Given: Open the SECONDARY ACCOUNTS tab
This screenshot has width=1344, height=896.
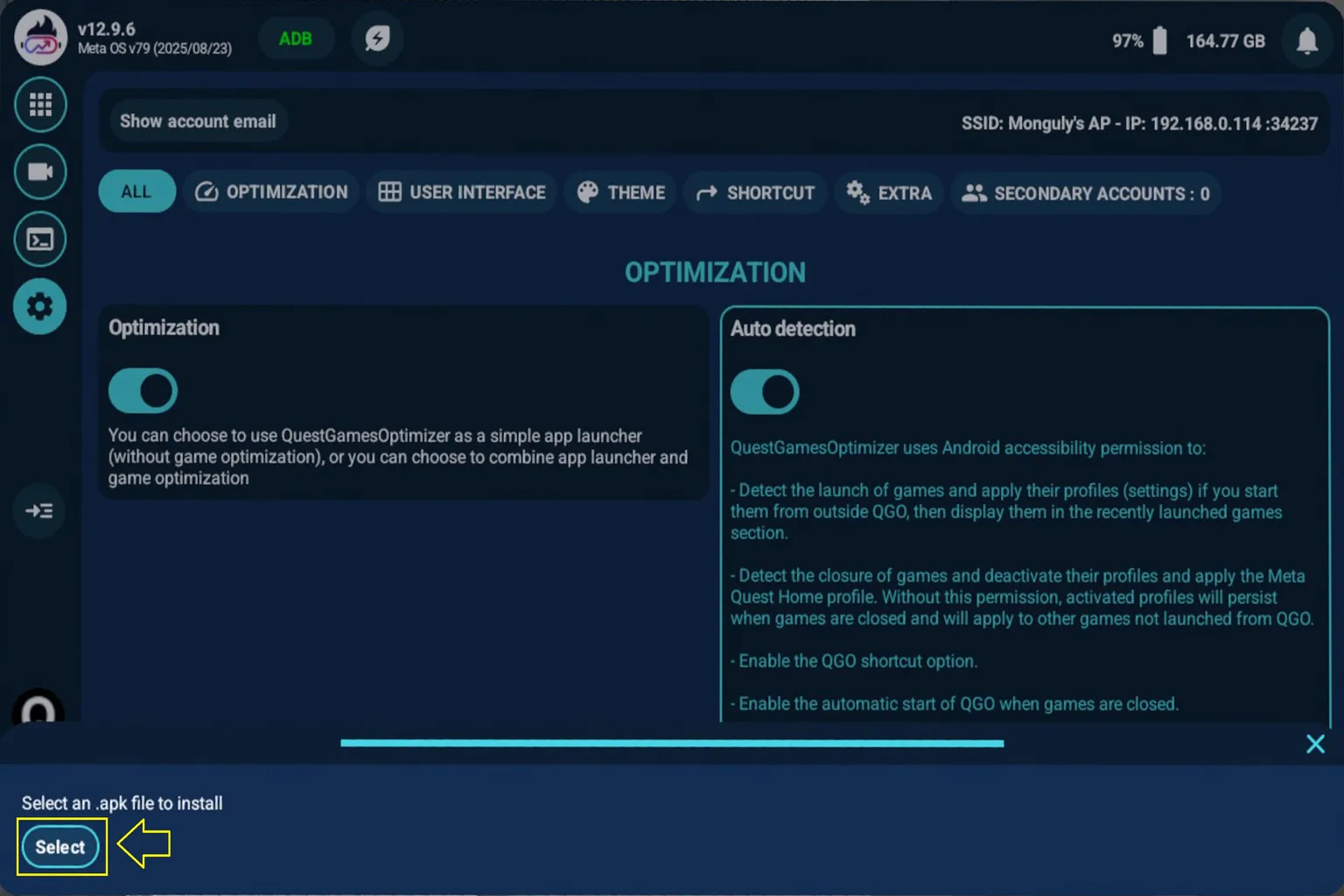Looking at the screenshot, I should pyautogui.click(x=1086, y=193).
